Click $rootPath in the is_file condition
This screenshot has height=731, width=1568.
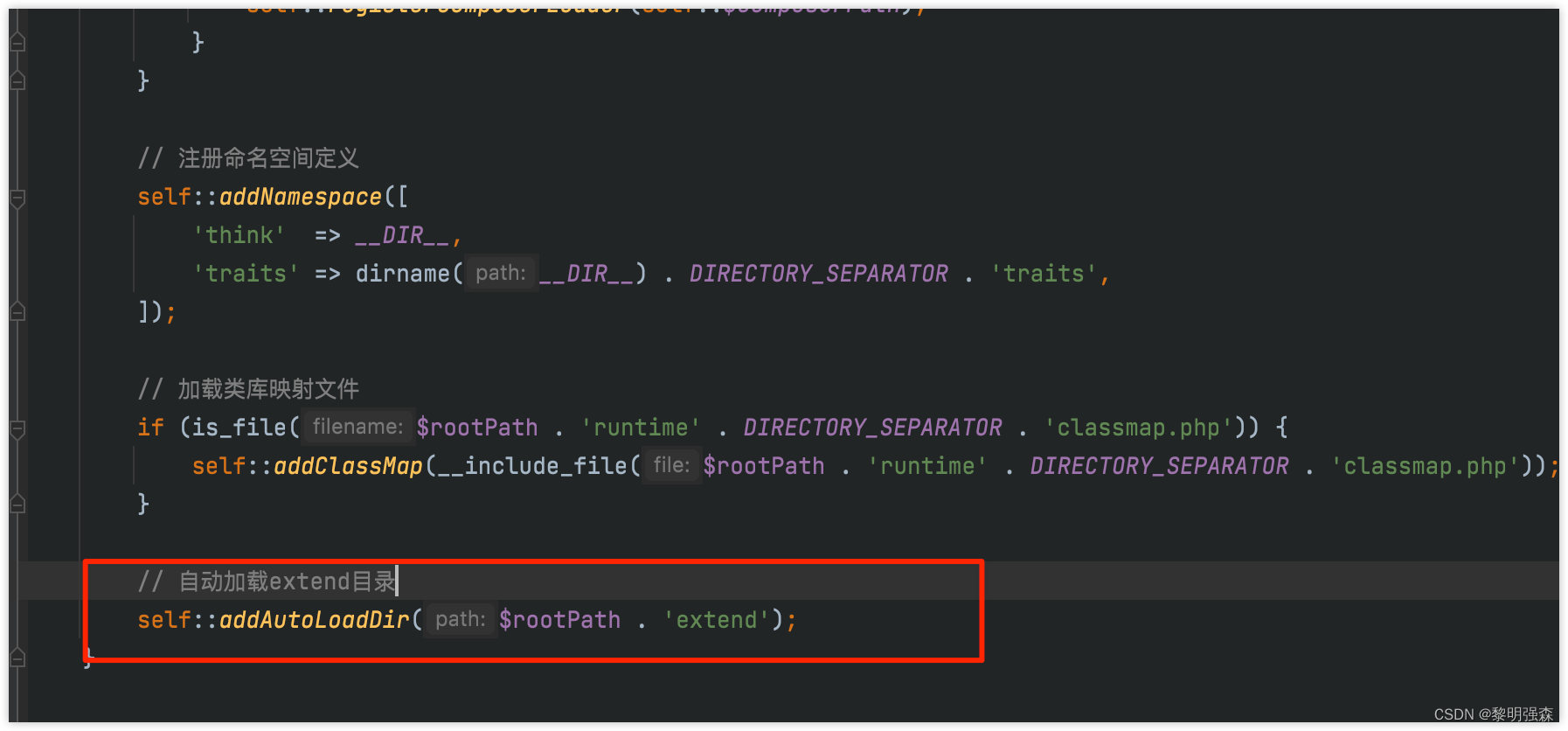coord(477,428)
